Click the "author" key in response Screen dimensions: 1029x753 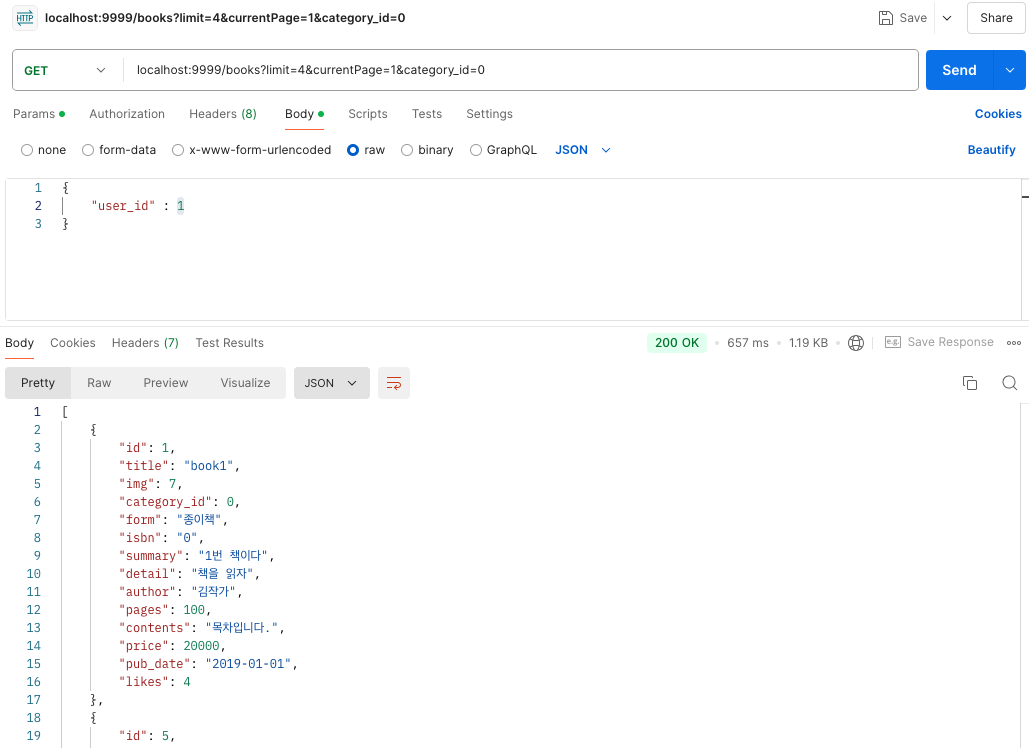148,592
